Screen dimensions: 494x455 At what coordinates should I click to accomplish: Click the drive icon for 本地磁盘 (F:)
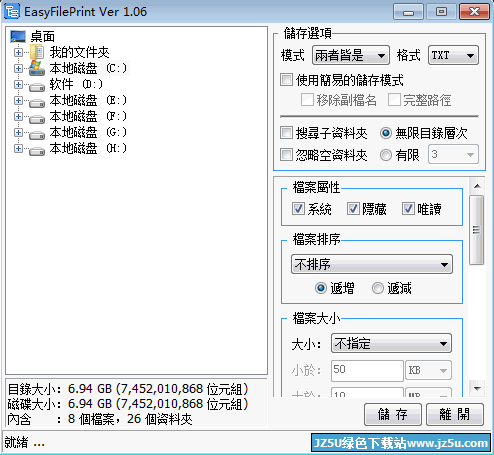[x=37, y=119]
